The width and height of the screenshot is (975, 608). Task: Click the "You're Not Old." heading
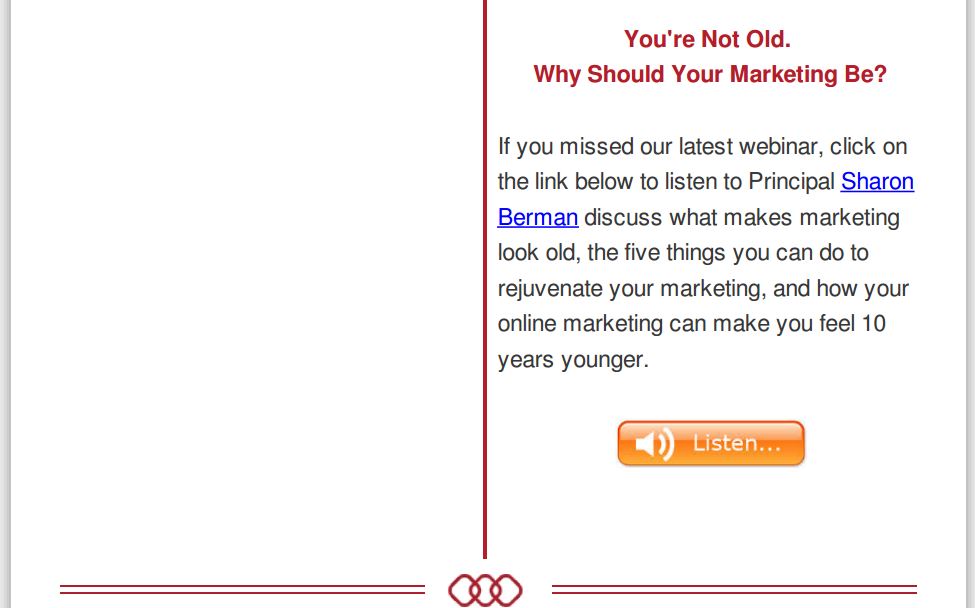coord(707,39)
